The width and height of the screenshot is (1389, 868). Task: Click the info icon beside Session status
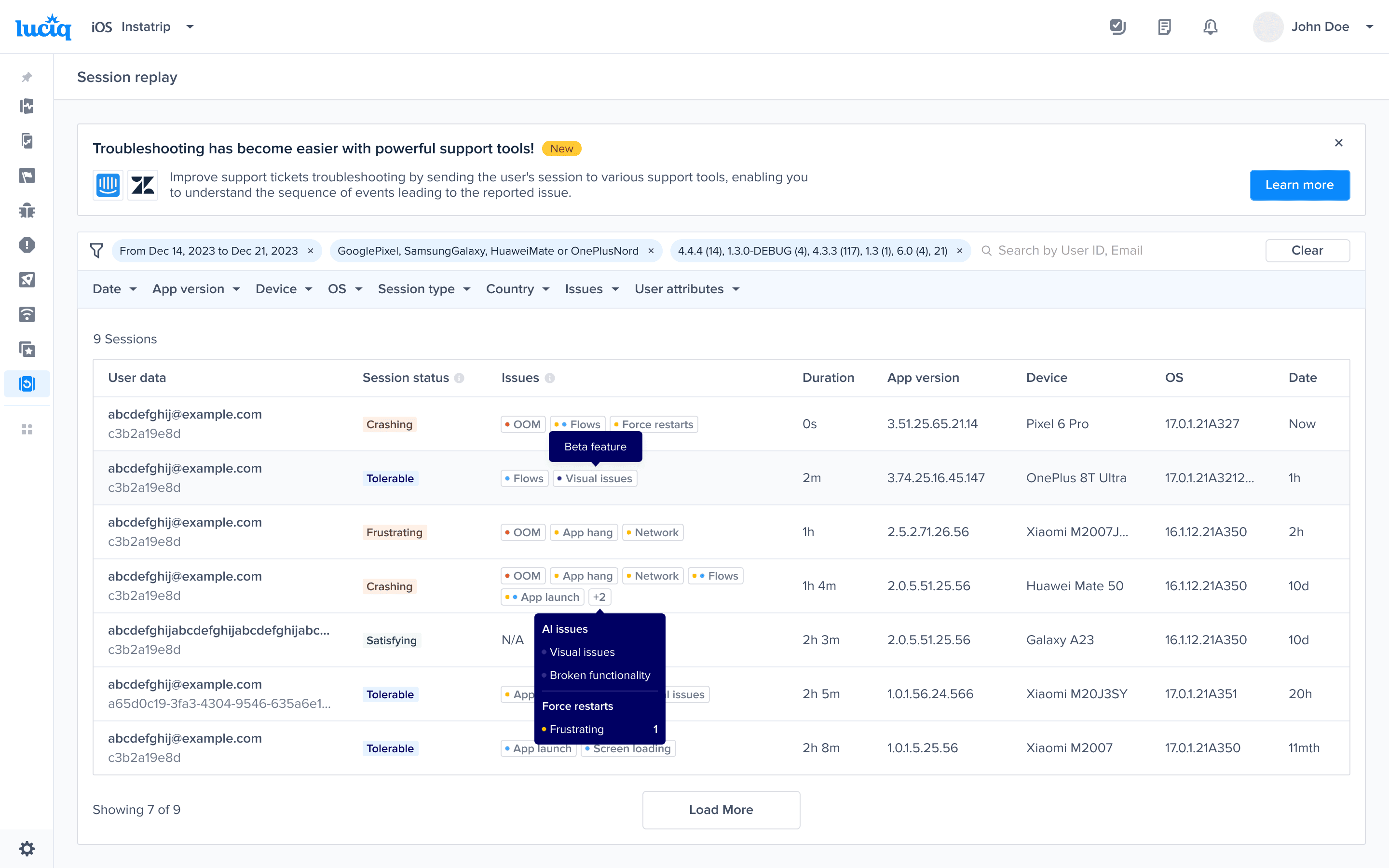point(459,378)
